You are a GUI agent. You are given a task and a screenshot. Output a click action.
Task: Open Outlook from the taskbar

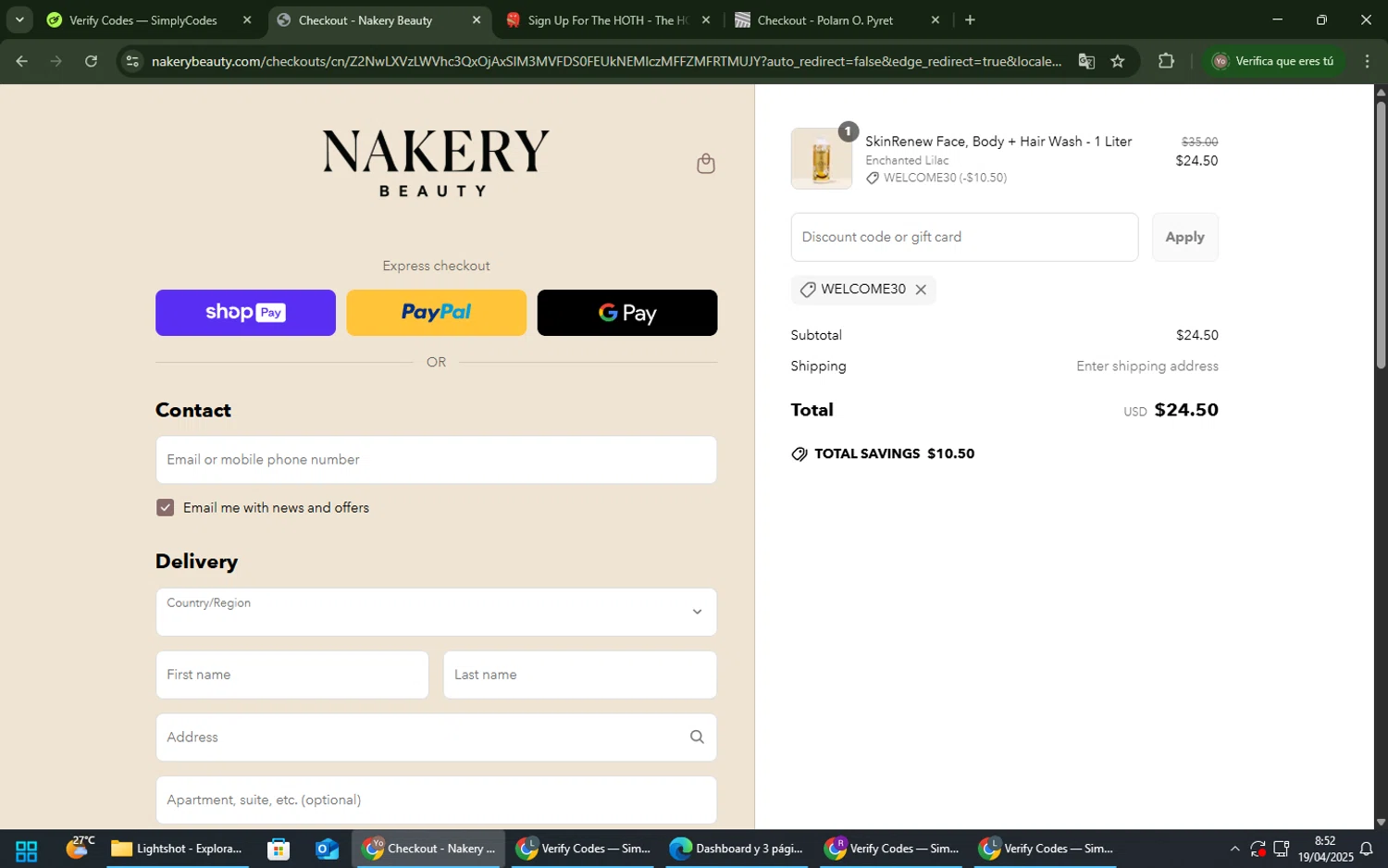click(x=327, y=849)
